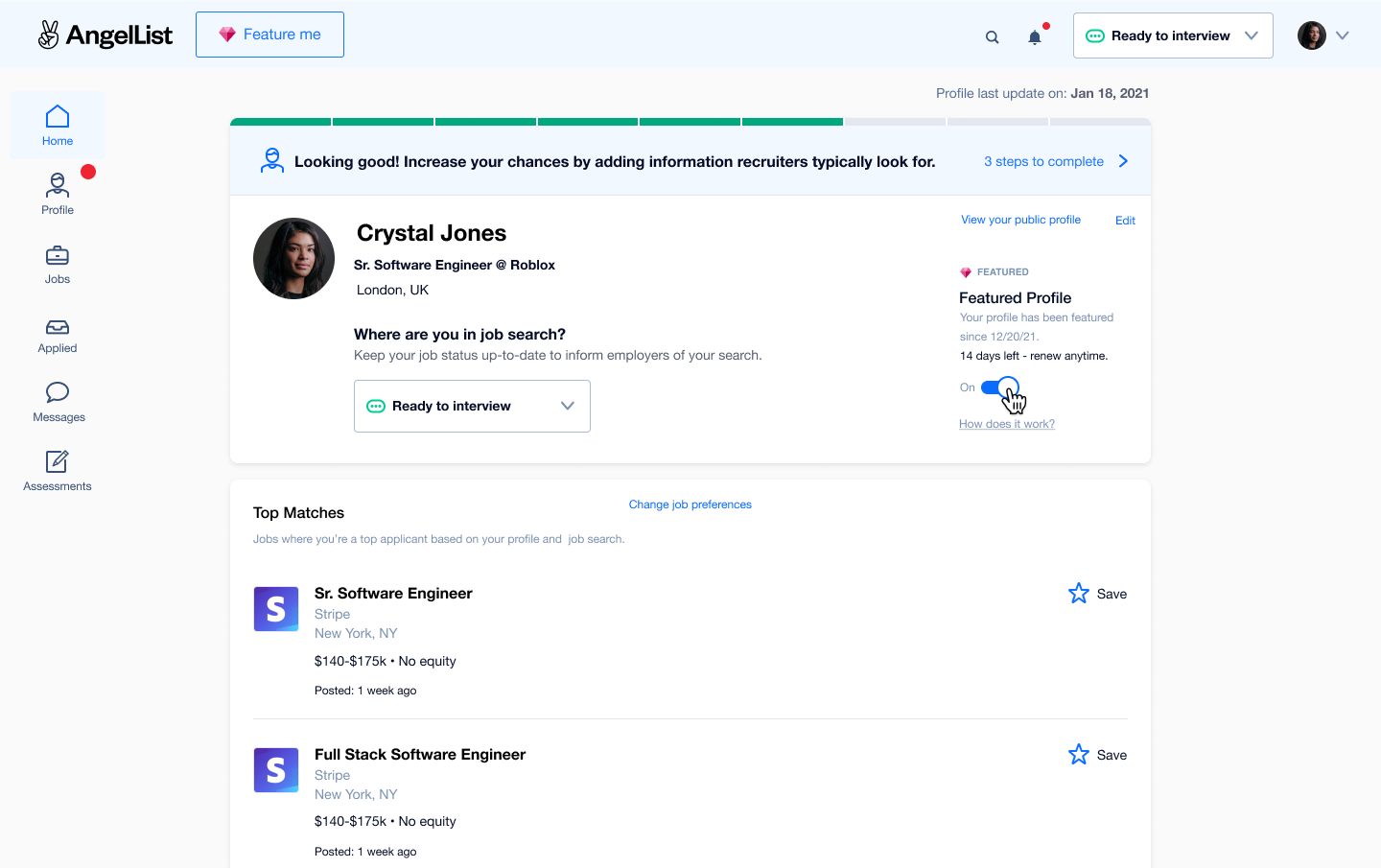1381x868 pixels.
Task: Open the Profile section with notification dot
Action: click(x=57, y=192)
